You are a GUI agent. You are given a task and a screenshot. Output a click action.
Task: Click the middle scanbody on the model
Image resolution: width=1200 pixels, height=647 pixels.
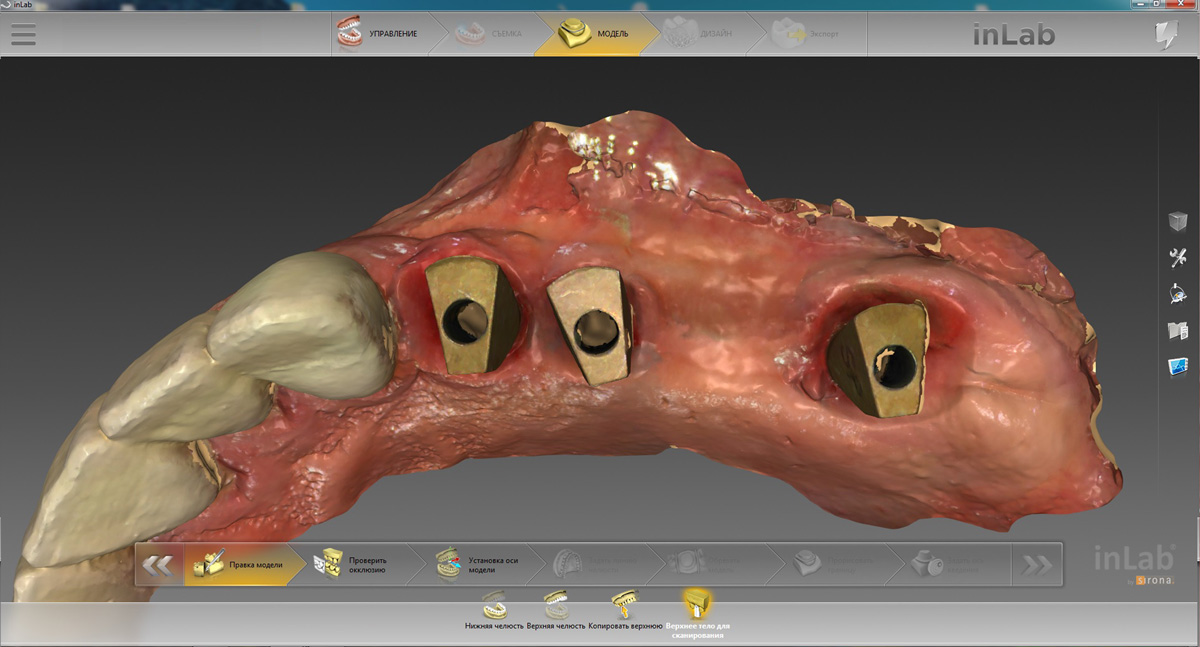pos(592,327)
